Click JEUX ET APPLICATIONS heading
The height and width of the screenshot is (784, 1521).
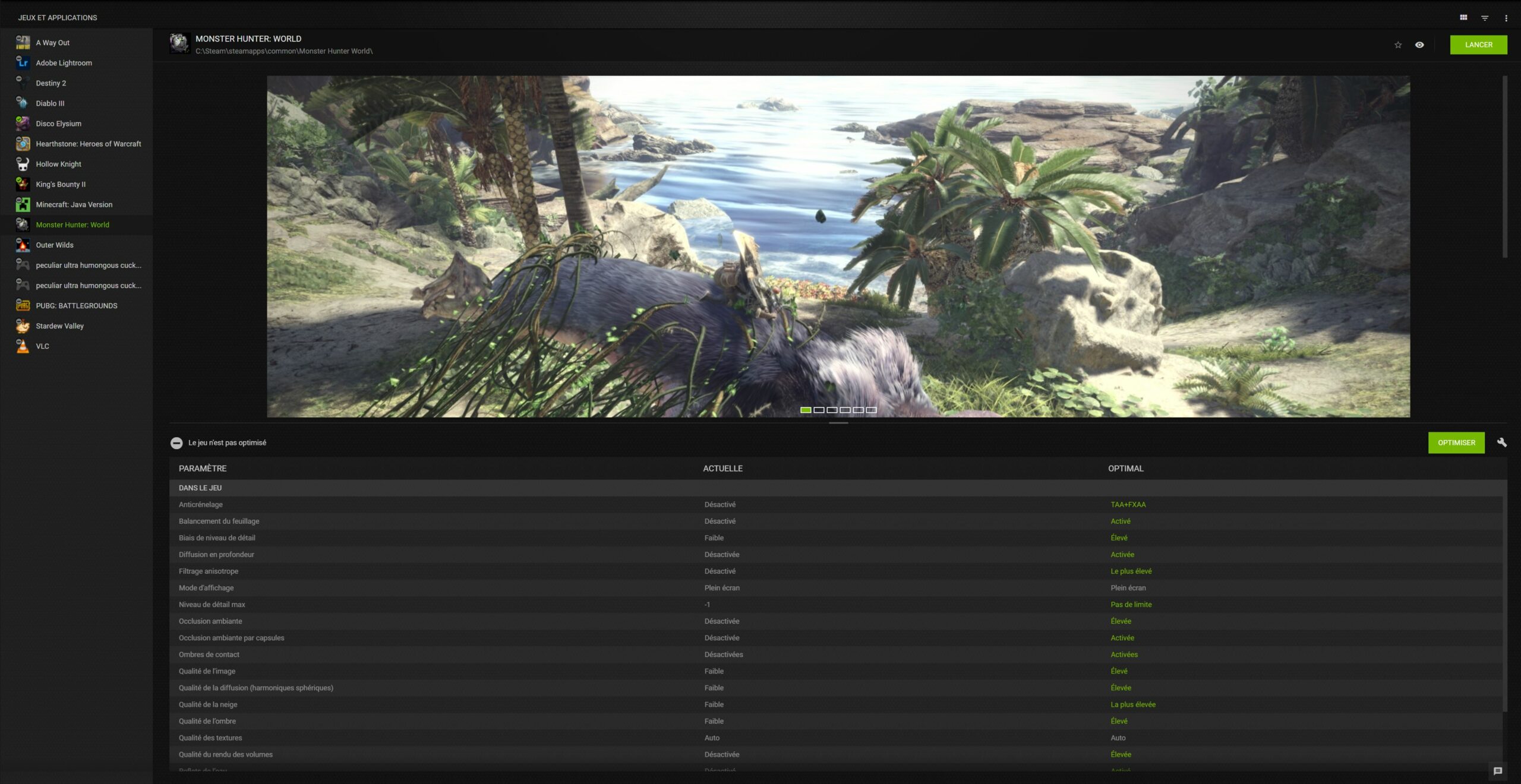58,18
